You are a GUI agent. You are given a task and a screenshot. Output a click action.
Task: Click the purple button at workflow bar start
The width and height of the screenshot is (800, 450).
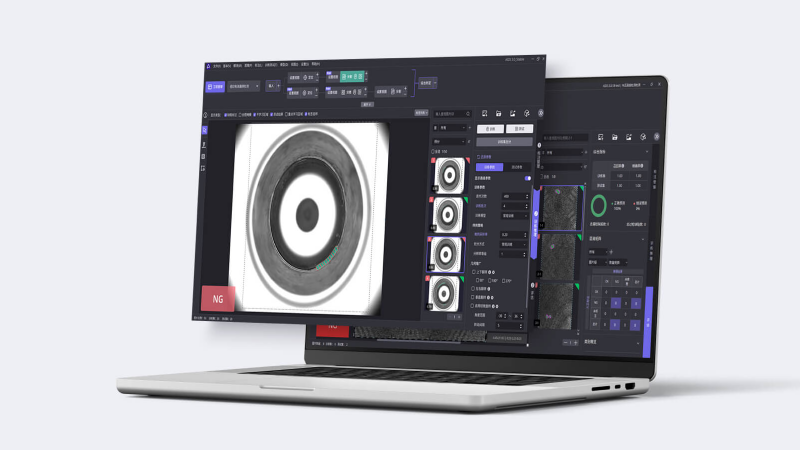pyautogui.click(x=214, y=86)
